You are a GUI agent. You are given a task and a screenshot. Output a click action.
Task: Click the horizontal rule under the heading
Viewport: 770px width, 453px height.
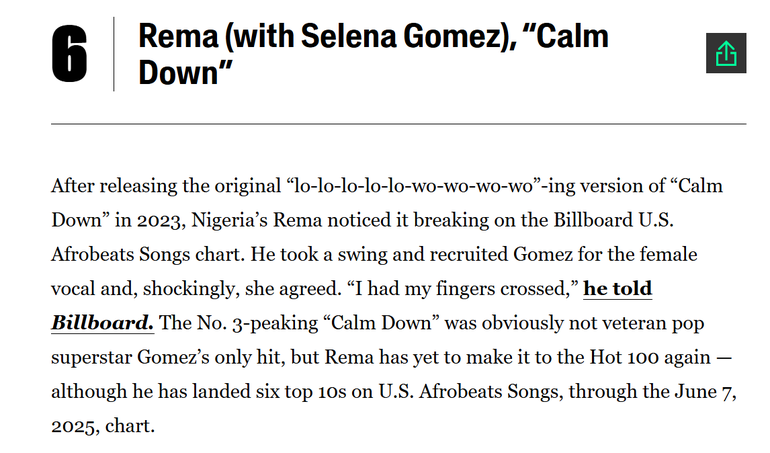[398, 124]
